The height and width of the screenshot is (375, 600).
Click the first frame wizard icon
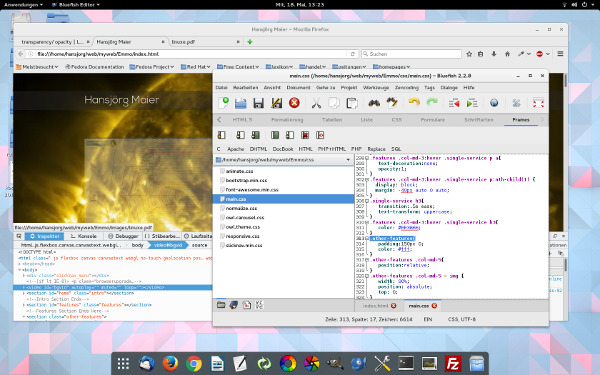point(222,135)
